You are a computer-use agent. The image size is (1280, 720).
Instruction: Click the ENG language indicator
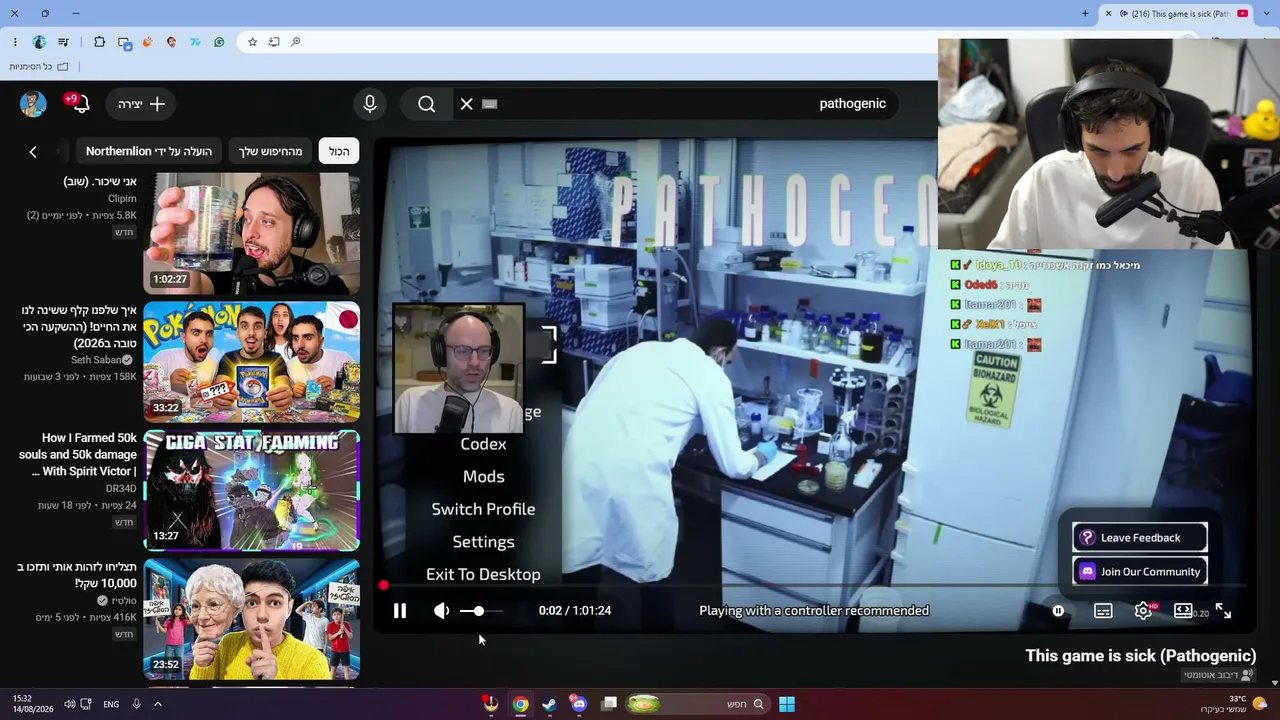tap(111, 704)
